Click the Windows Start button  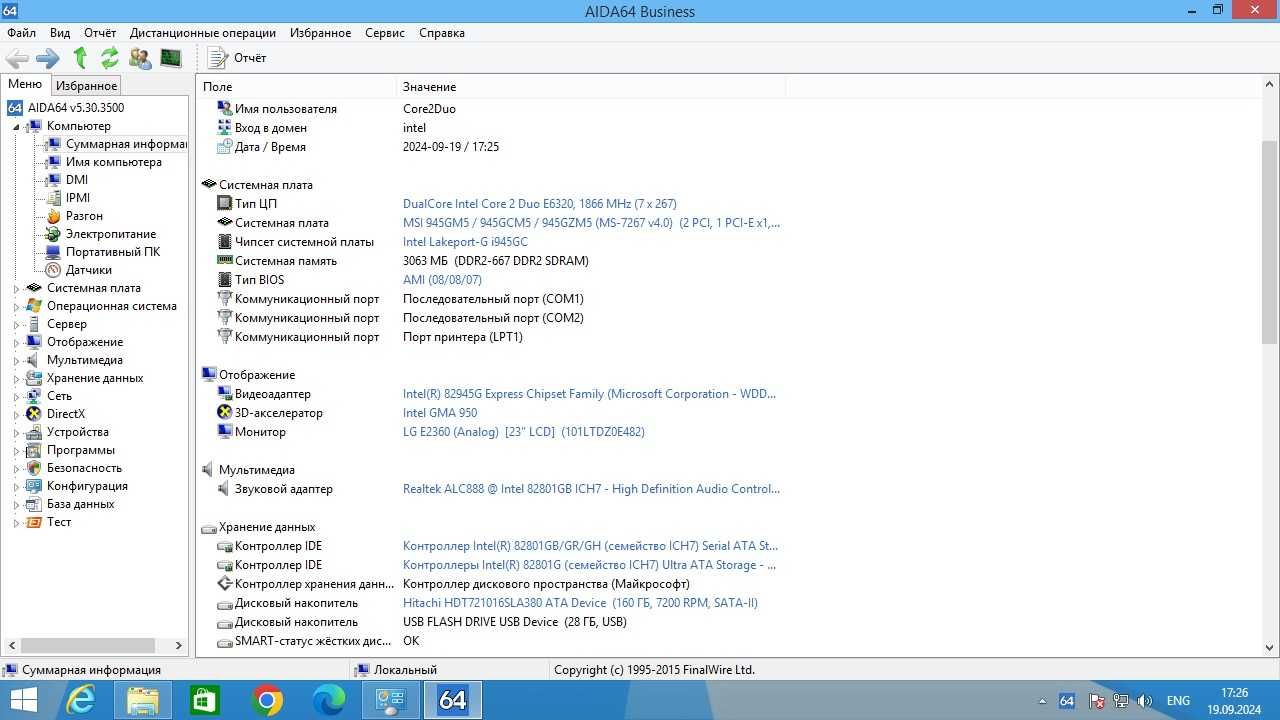(24, 700)
